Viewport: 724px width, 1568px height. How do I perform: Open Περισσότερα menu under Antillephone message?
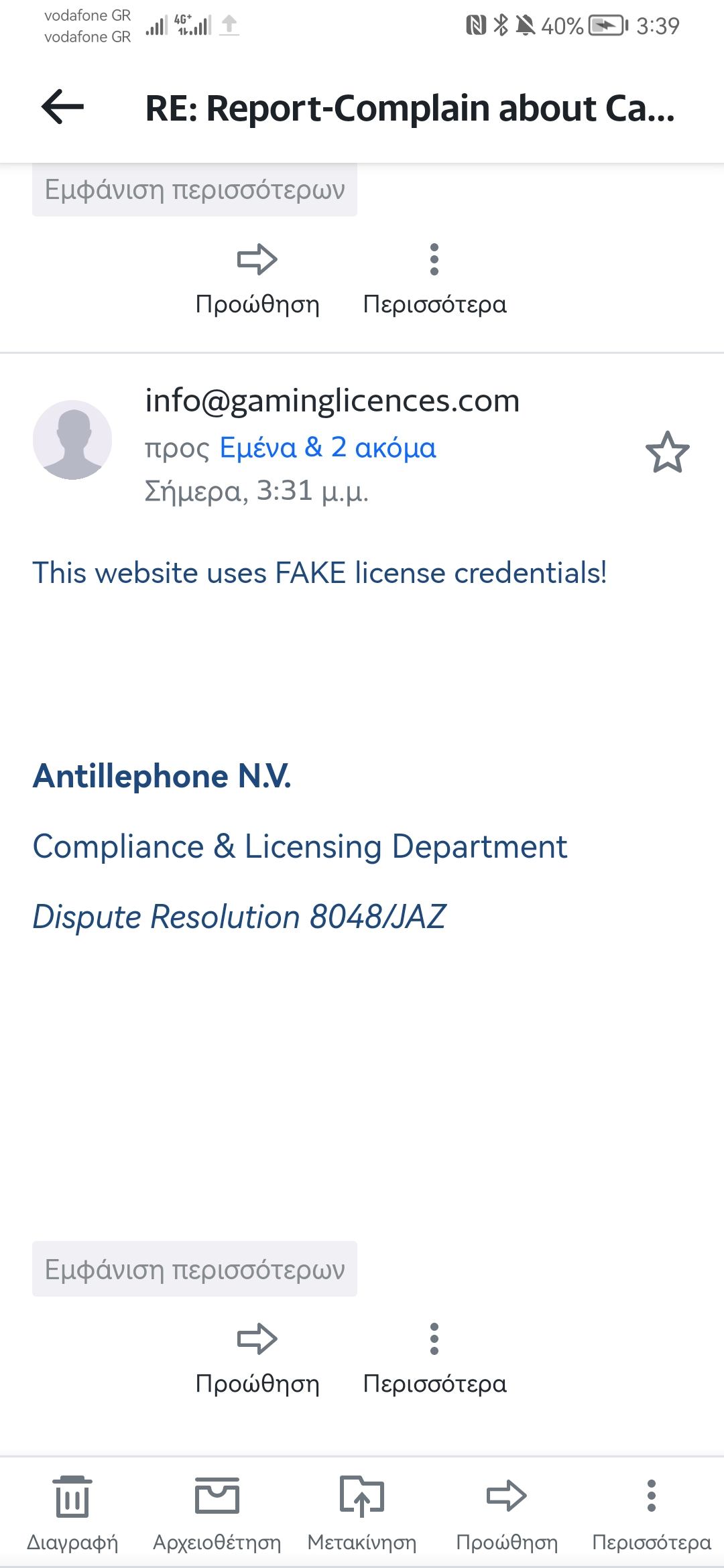coord(434,1356)
